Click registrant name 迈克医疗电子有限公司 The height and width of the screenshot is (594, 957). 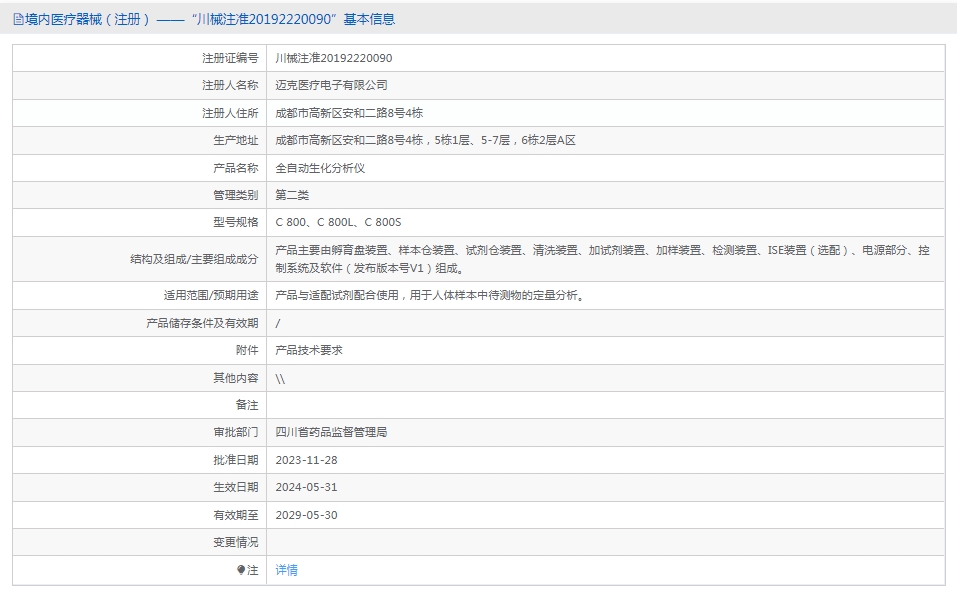(x=331, y=85)
